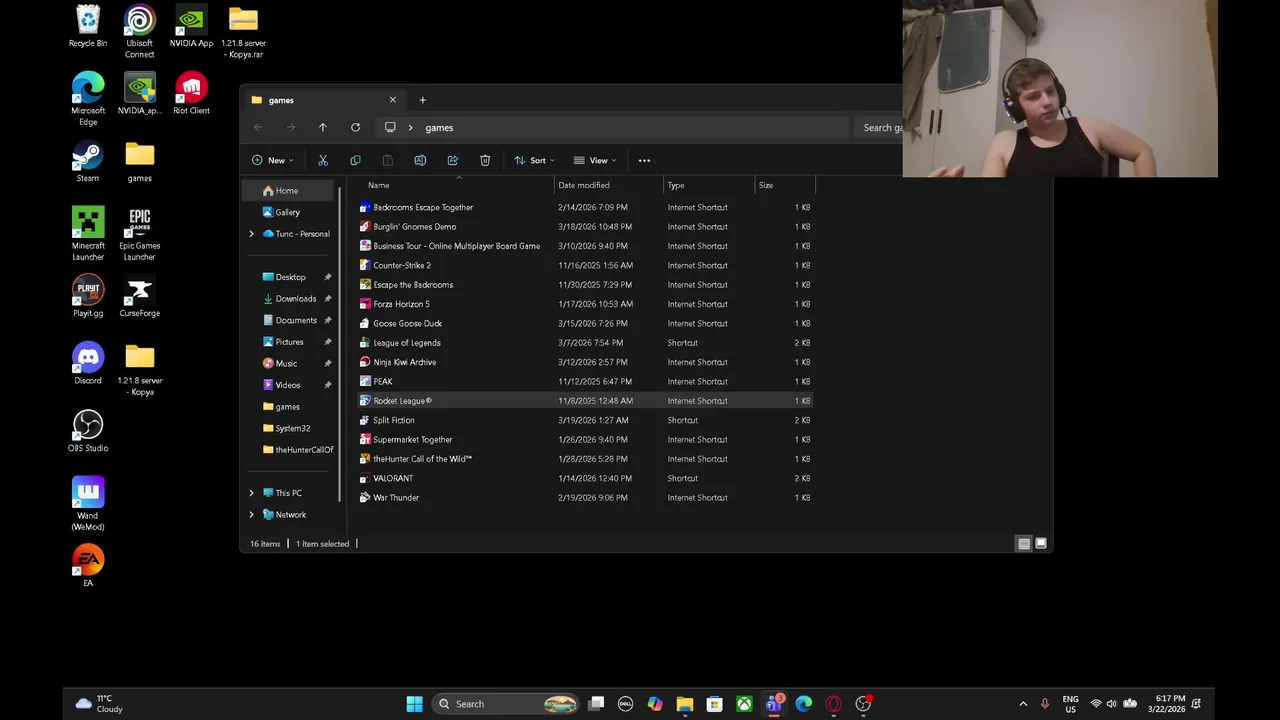The height and width of the screenshot is (720, 1280).
Task: Open the Steam desktop shortcut
Action: pyautogui.click(x=88, y=162)
